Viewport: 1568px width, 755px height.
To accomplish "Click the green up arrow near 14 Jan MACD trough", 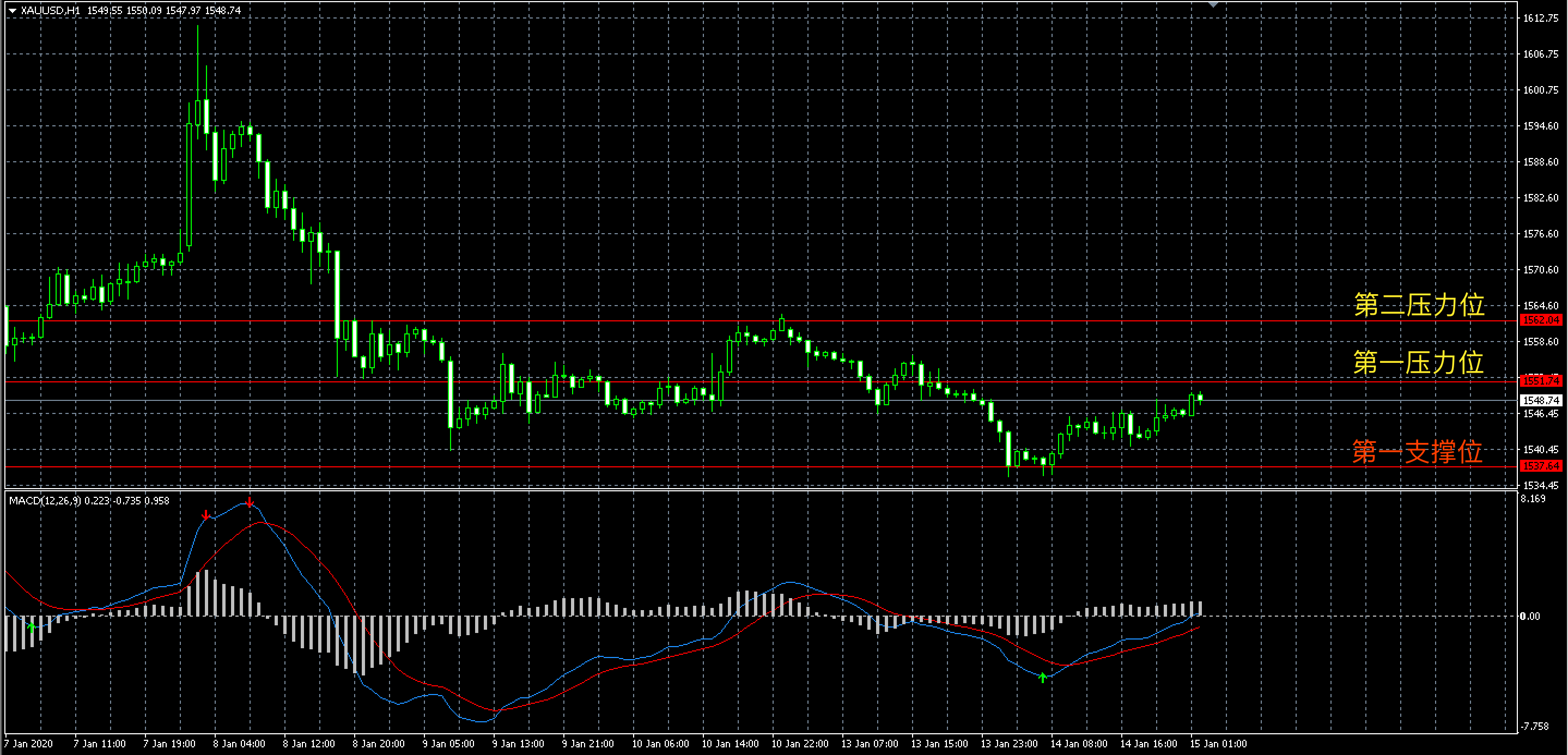I will coord(1043,677).
